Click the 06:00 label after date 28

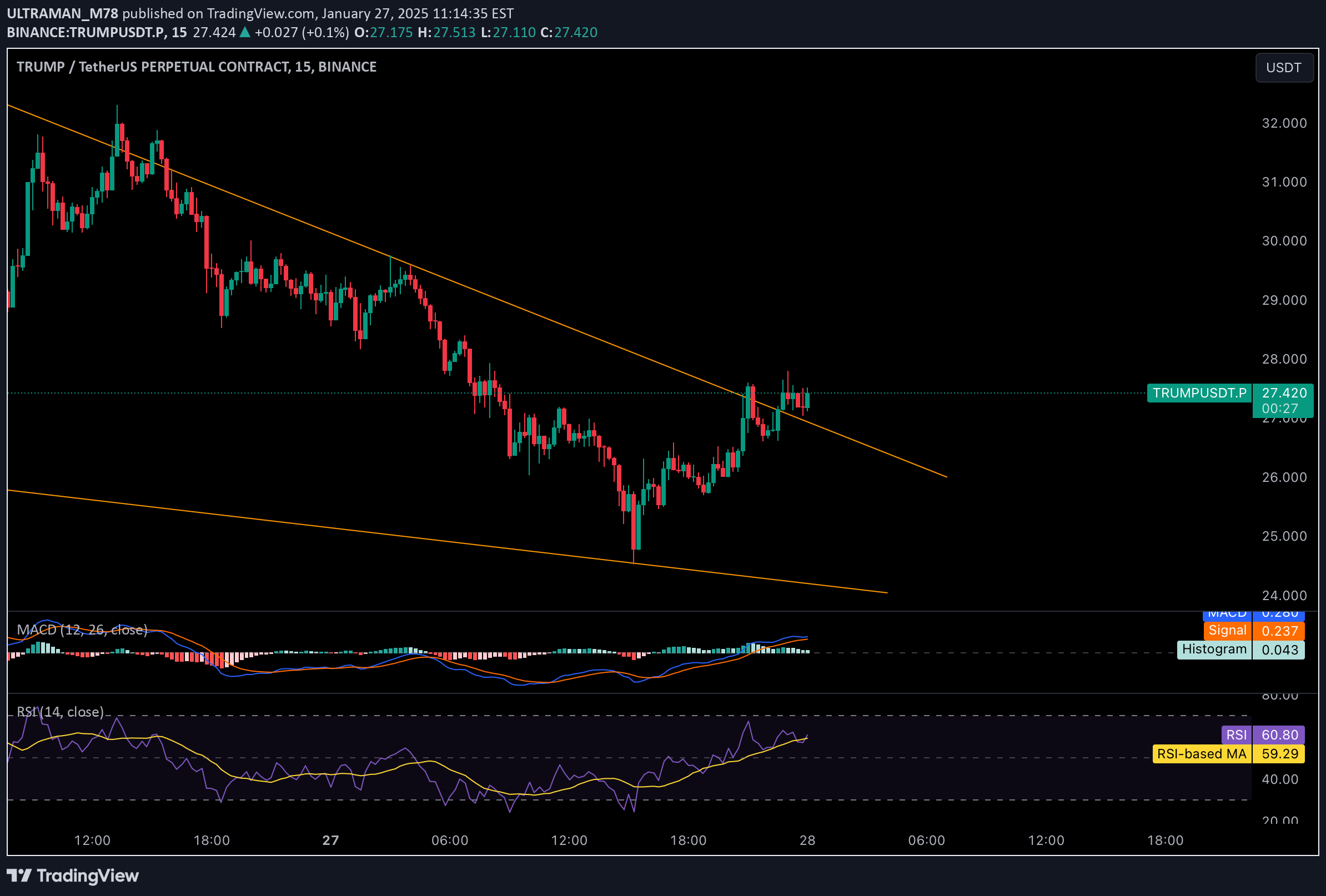point(927,840)
